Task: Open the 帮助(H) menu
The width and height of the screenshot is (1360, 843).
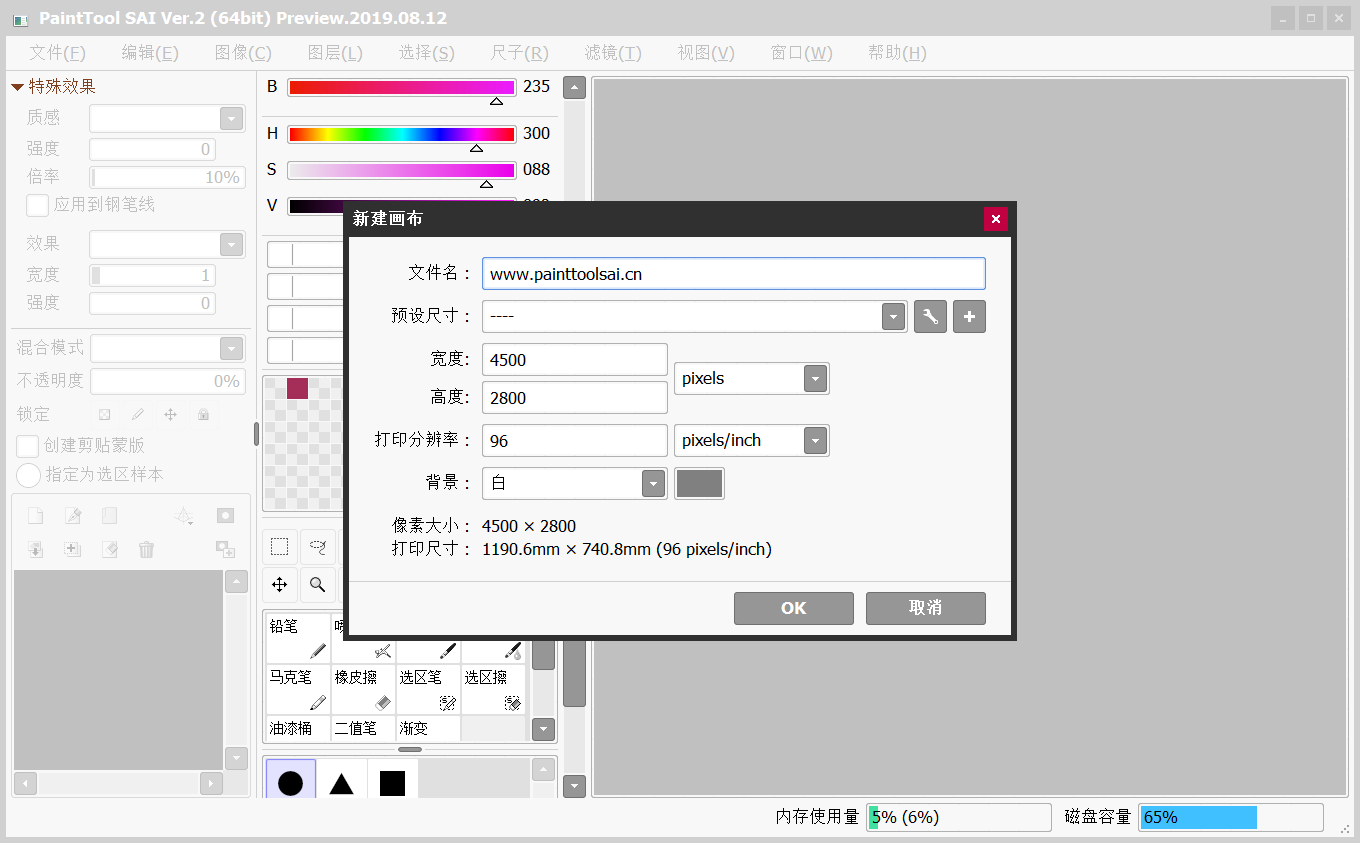Action: click(x=897, y=53)
